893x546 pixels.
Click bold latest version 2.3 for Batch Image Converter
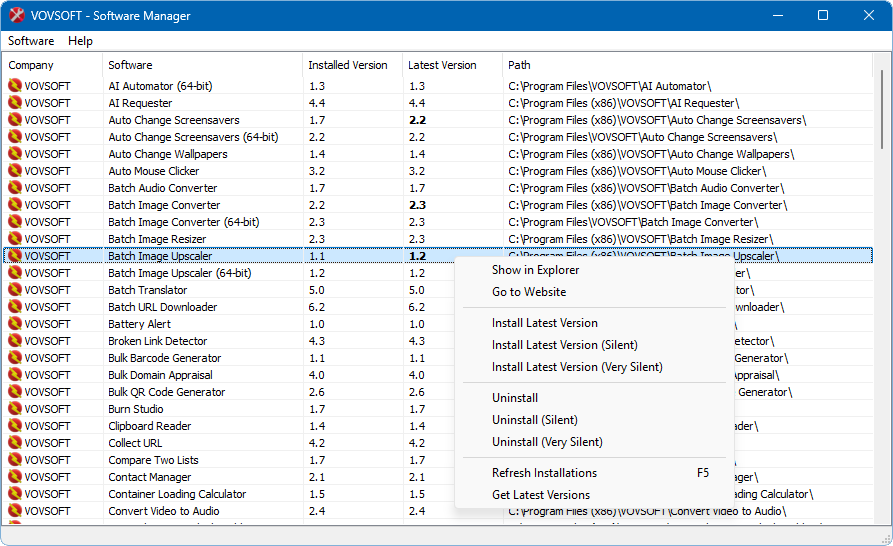tap(417, 205)
